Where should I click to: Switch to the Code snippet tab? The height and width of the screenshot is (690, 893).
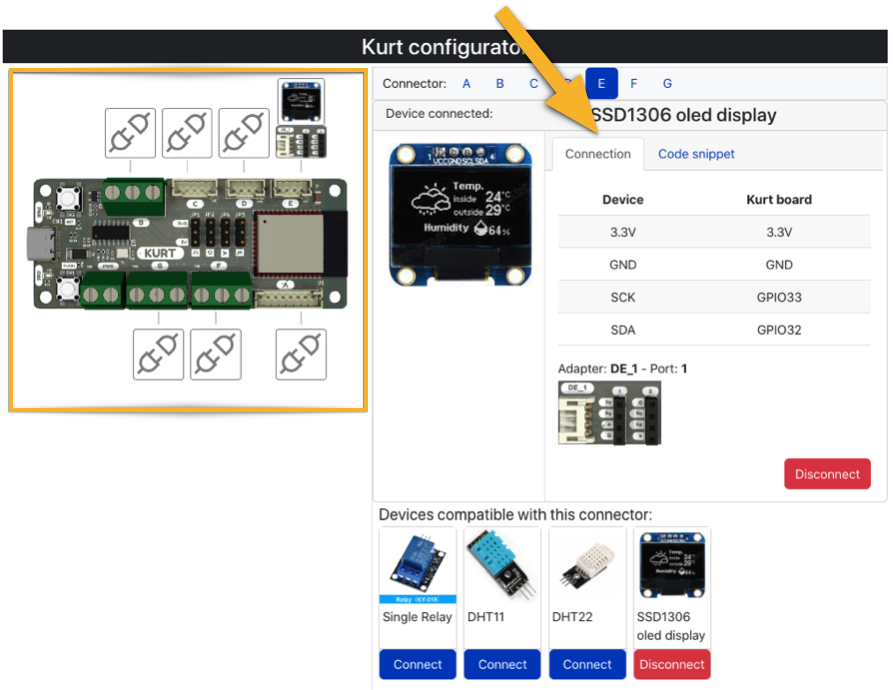coord(694,154)
